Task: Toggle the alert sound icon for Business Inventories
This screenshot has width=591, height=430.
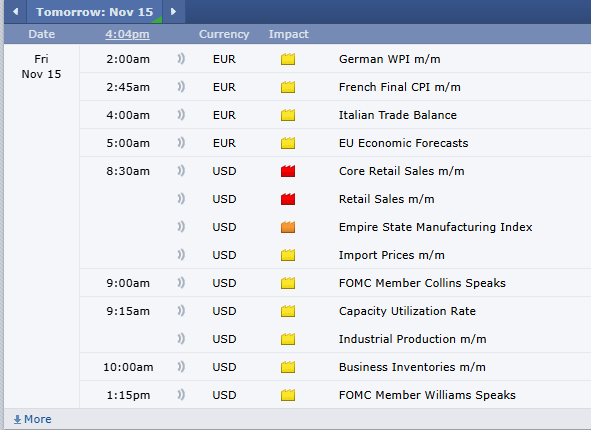Action: [x=181, y=367]
